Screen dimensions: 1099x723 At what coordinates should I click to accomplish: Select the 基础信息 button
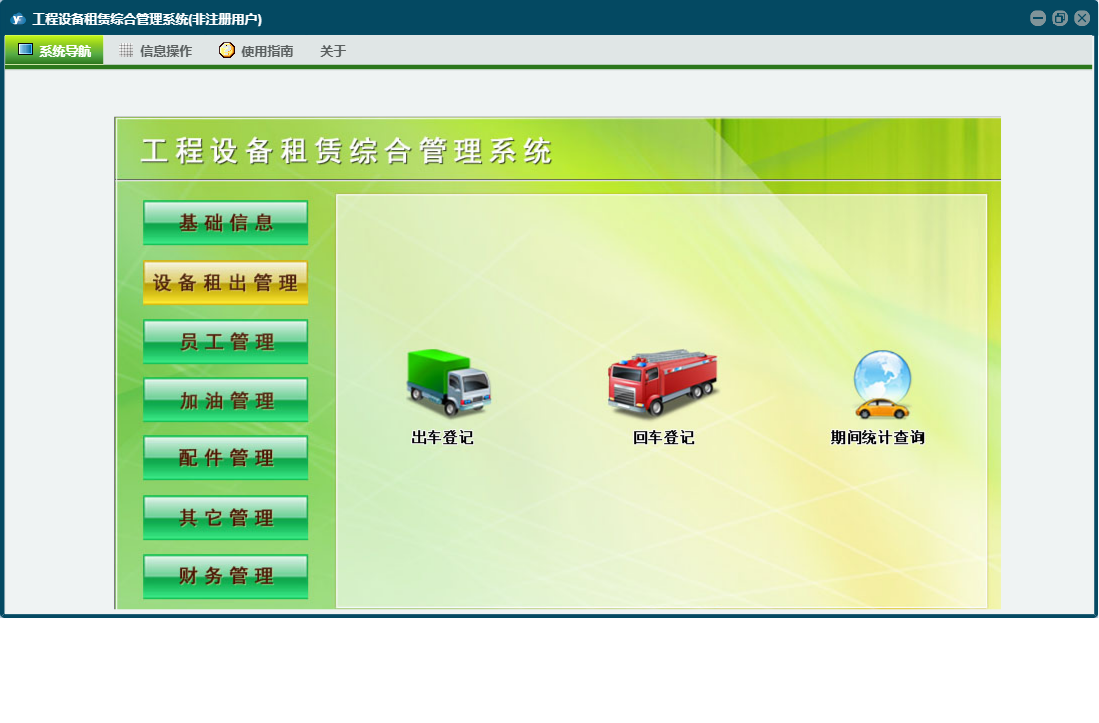226,223
